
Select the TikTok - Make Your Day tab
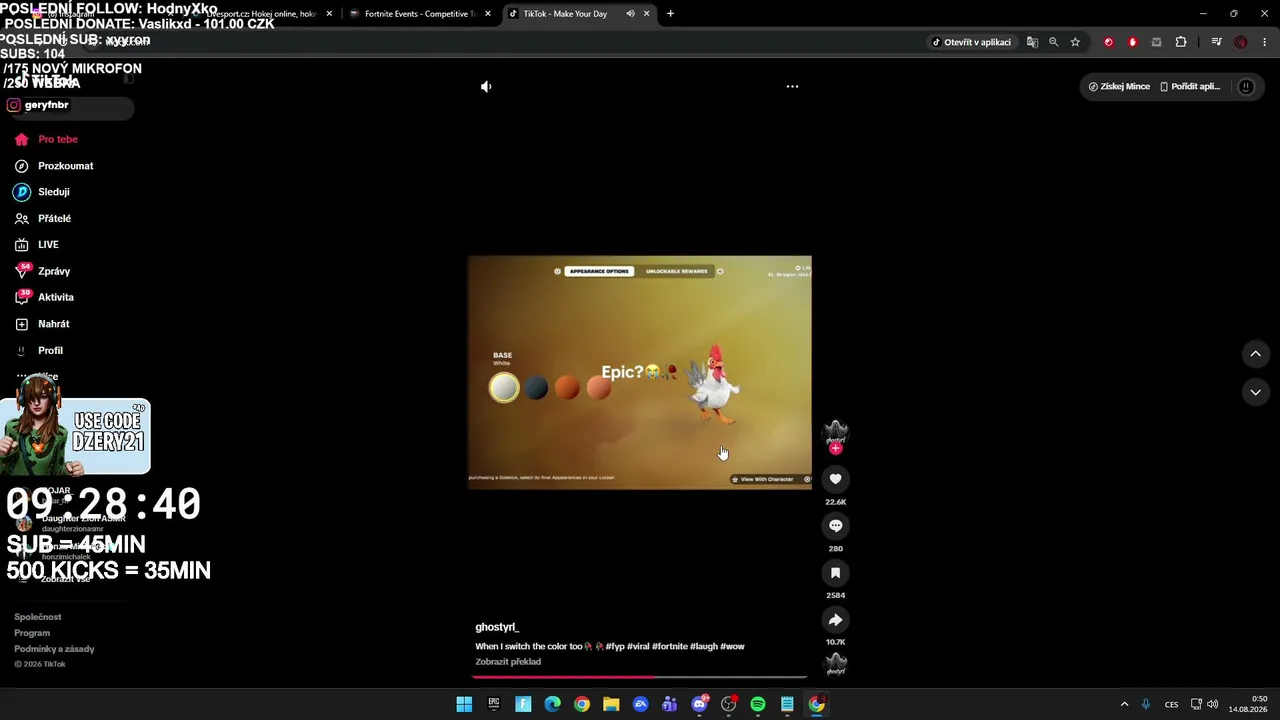[x=565, y=14]
